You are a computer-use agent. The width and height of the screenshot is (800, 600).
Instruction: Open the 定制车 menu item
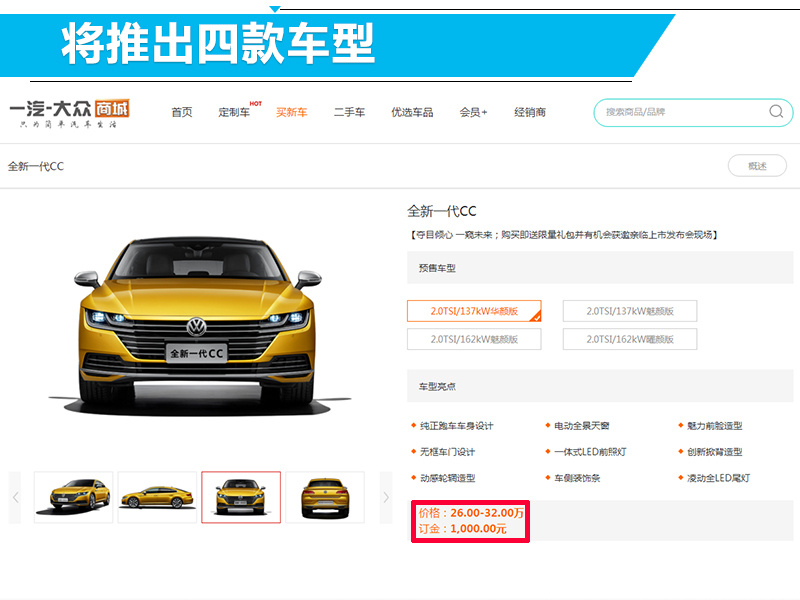[x=234, y=112]
